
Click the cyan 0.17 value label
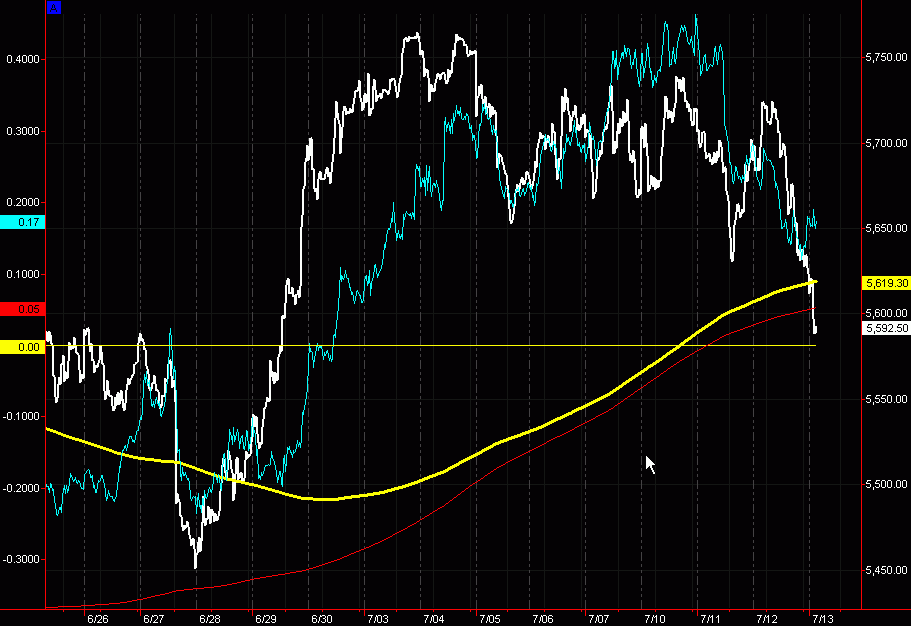point(22,222)
